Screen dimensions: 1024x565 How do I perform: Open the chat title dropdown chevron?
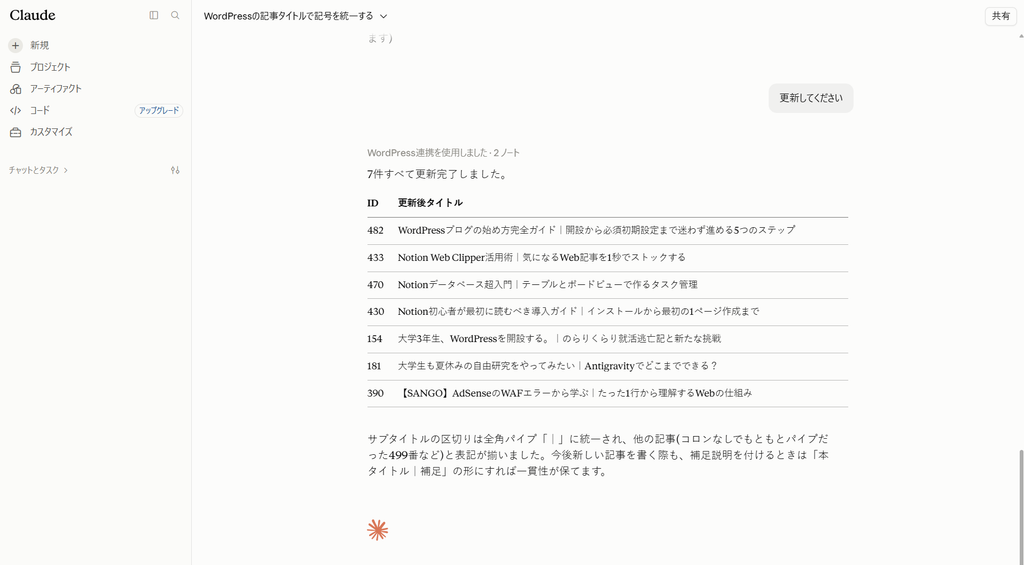click(x=383, y=16)
